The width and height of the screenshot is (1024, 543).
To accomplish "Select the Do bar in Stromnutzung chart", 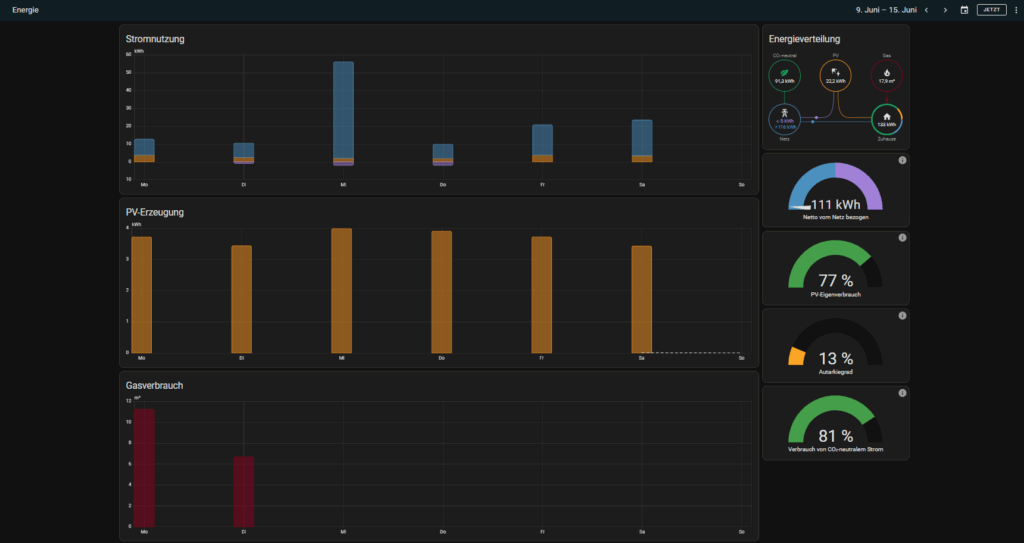I will point(443,155).
